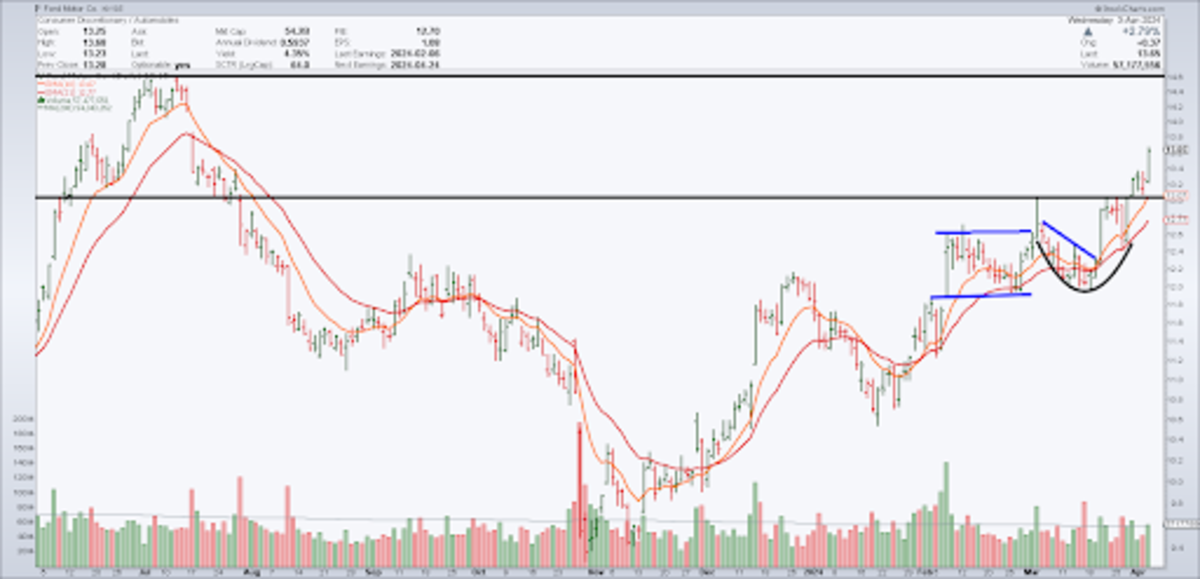The width and height of the screenshot is (1200, 579).
Task: Click the tallest green volume bar in February
Action: click(944, 510)
